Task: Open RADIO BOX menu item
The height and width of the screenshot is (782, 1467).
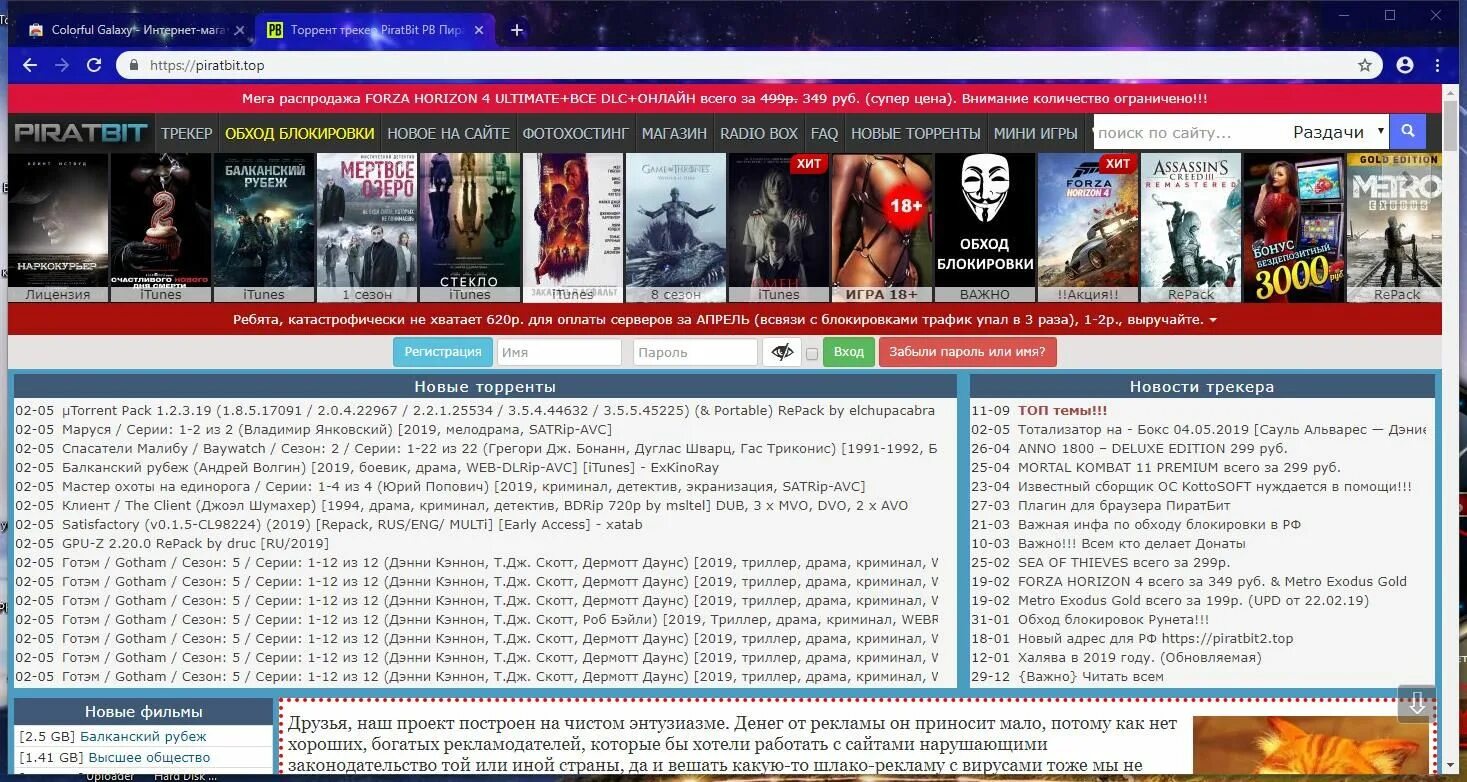Action: point(759,133)
